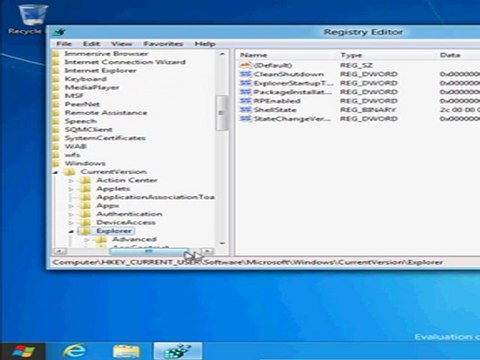Open the Favorites menu
The height and width of the screenshot is (360, 480).
point(163,44)
